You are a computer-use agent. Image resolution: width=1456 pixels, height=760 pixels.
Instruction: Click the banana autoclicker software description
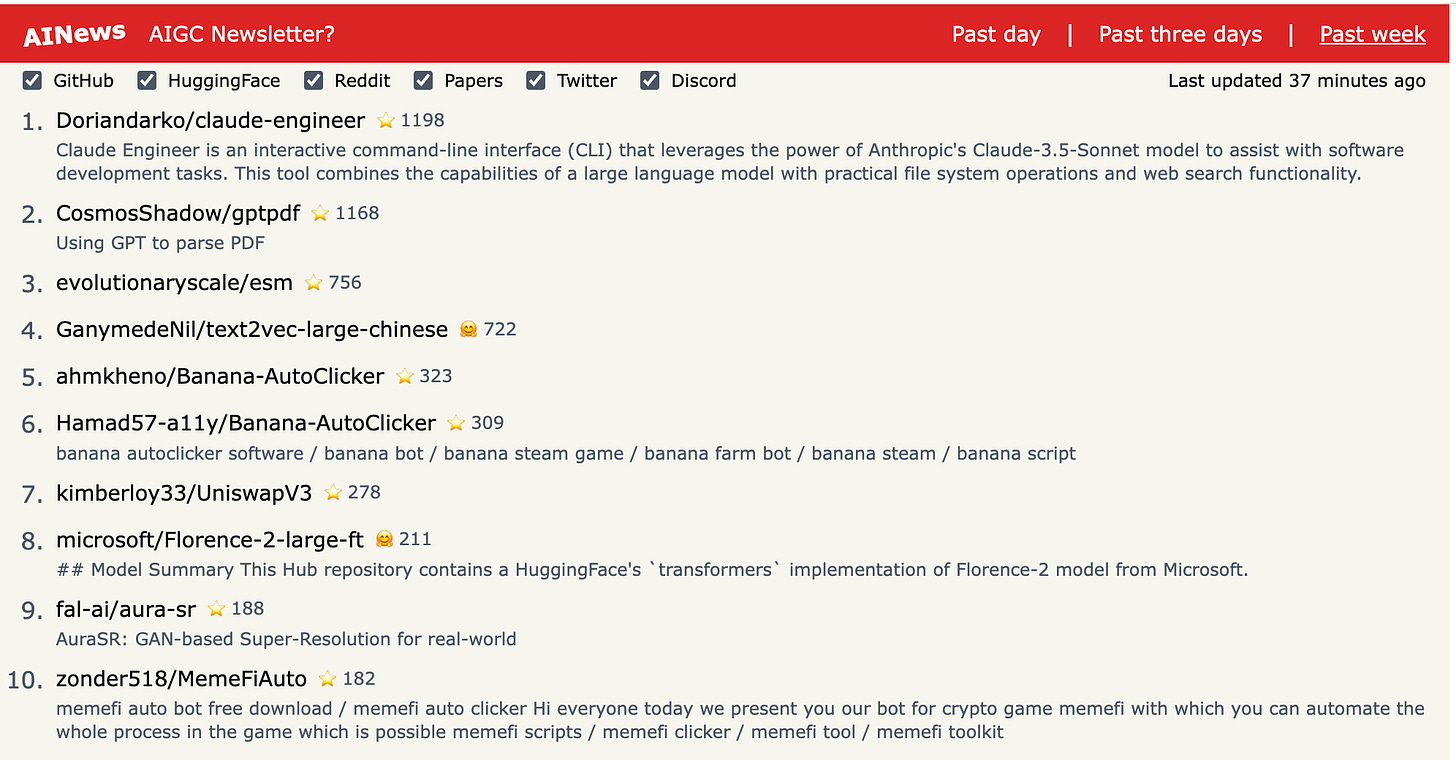[x=566, y=453]
